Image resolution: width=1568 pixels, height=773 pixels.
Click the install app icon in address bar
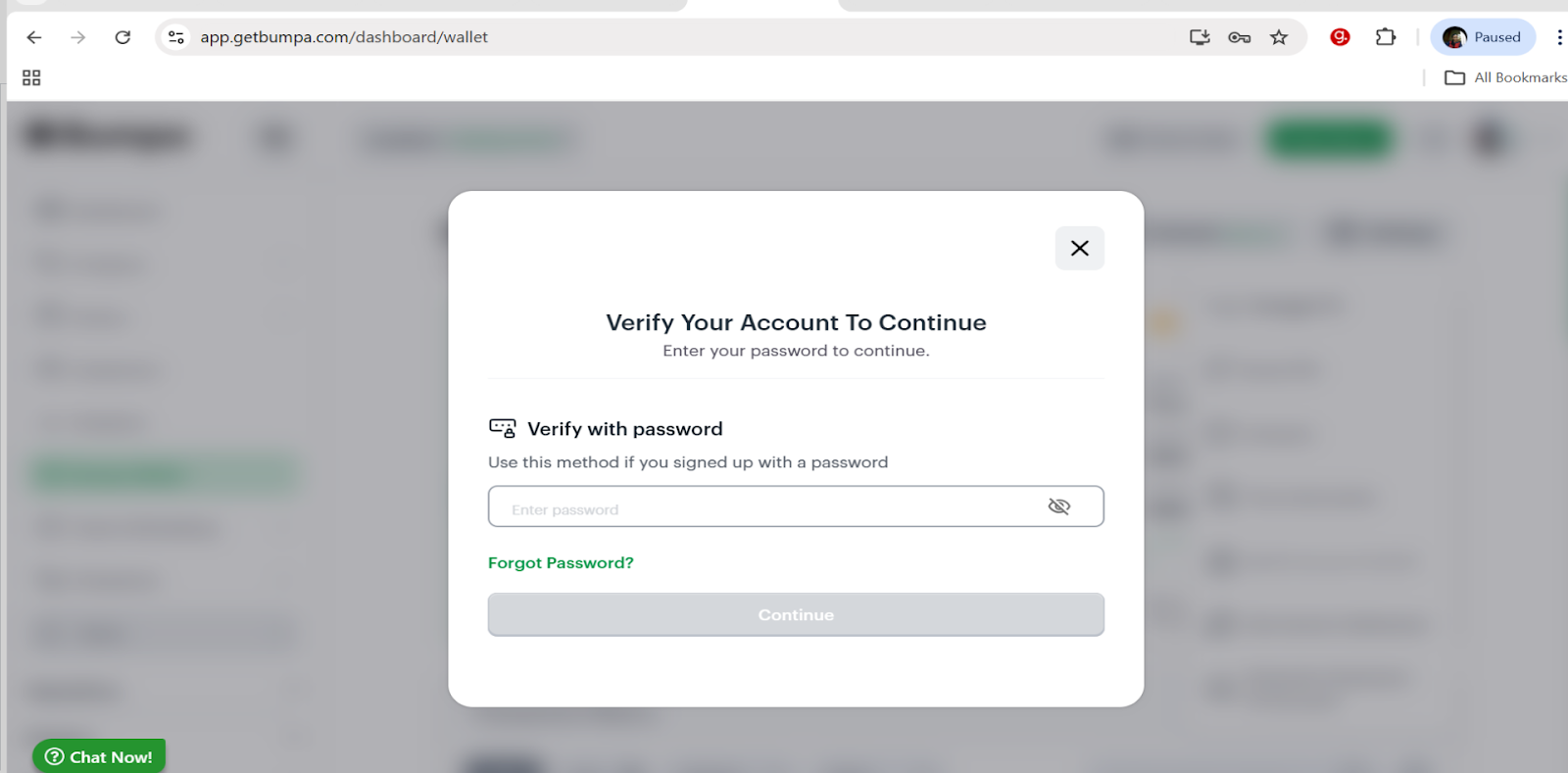tap(1199, 37)
